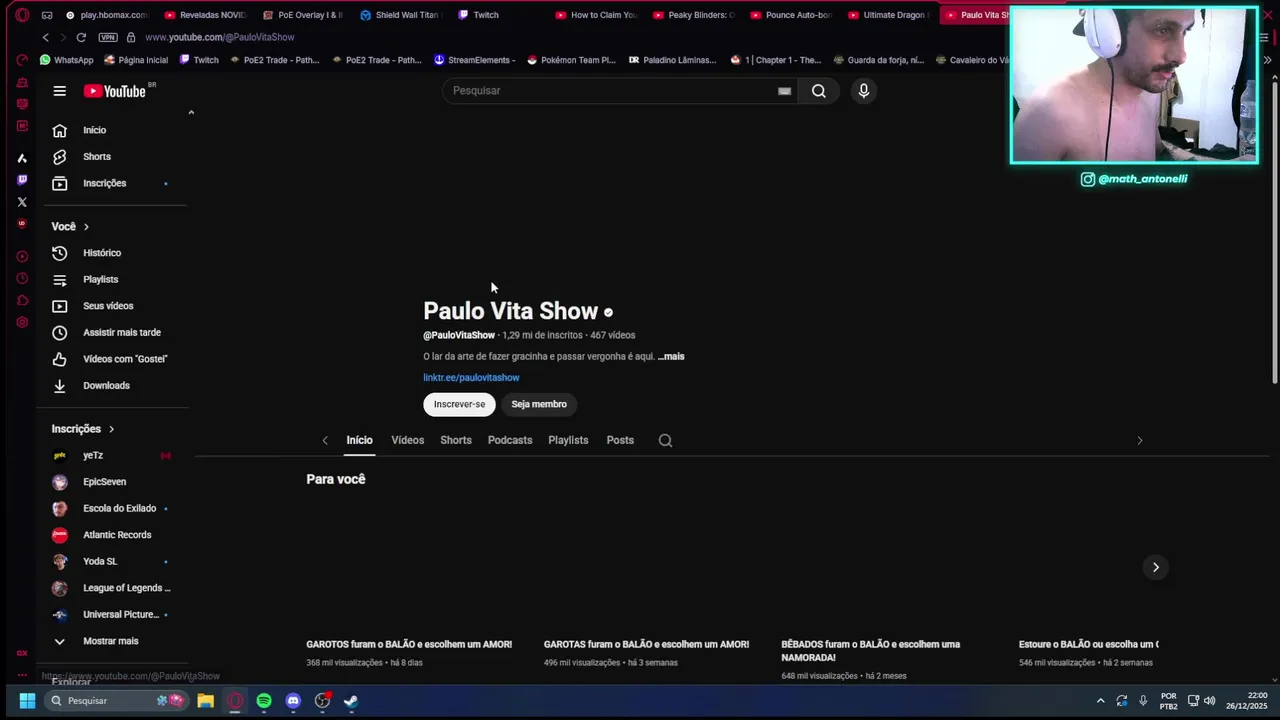The height and width of the screenshot is (720, 1280).
Task: Switch to the Peaky Blinders browser tab
Action: 693,15
